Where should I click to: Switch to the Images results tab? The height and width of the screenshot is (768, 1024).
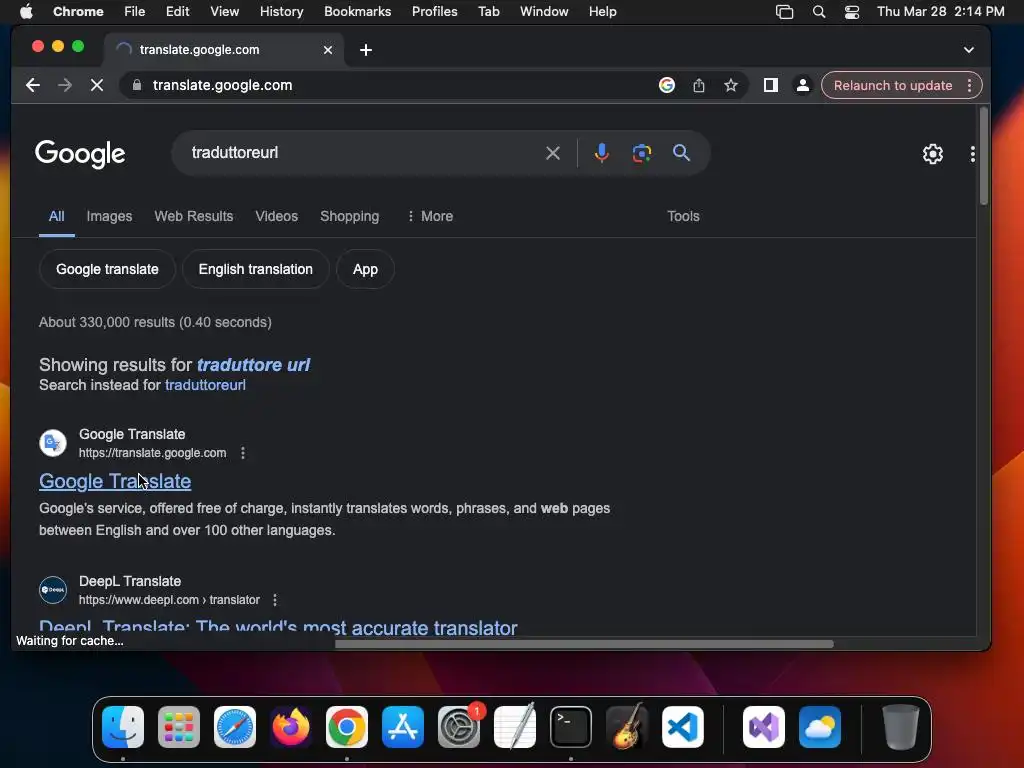click(x=109, y=216)
